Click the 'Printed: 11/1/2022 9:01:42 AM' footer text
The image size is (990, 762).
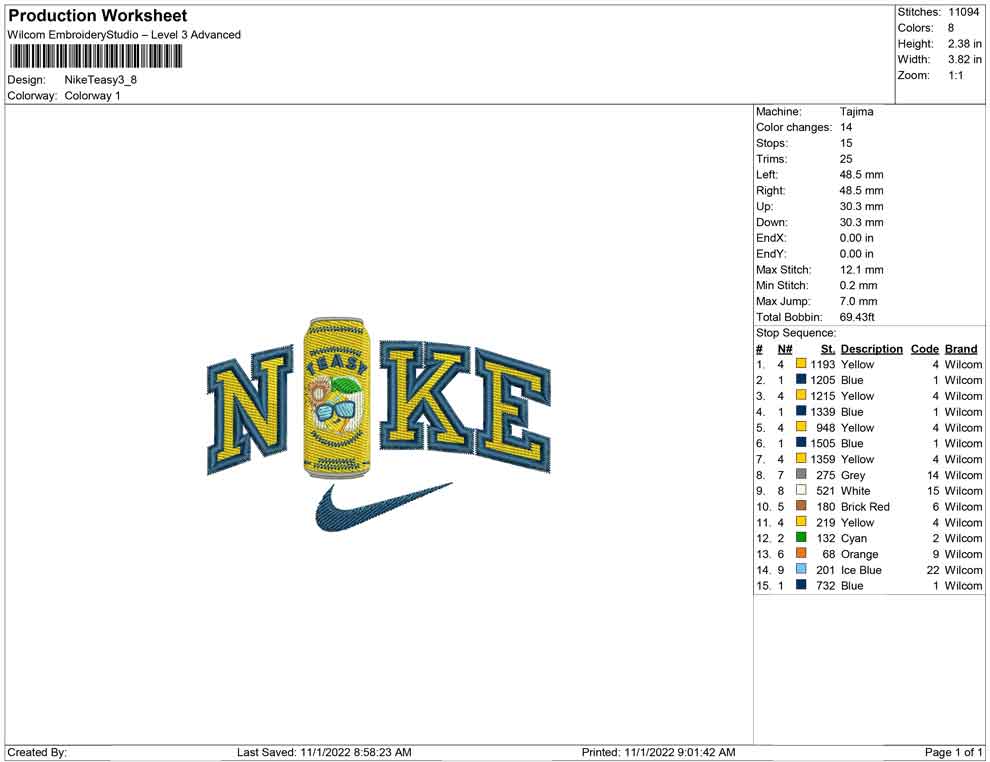(658, 752)
